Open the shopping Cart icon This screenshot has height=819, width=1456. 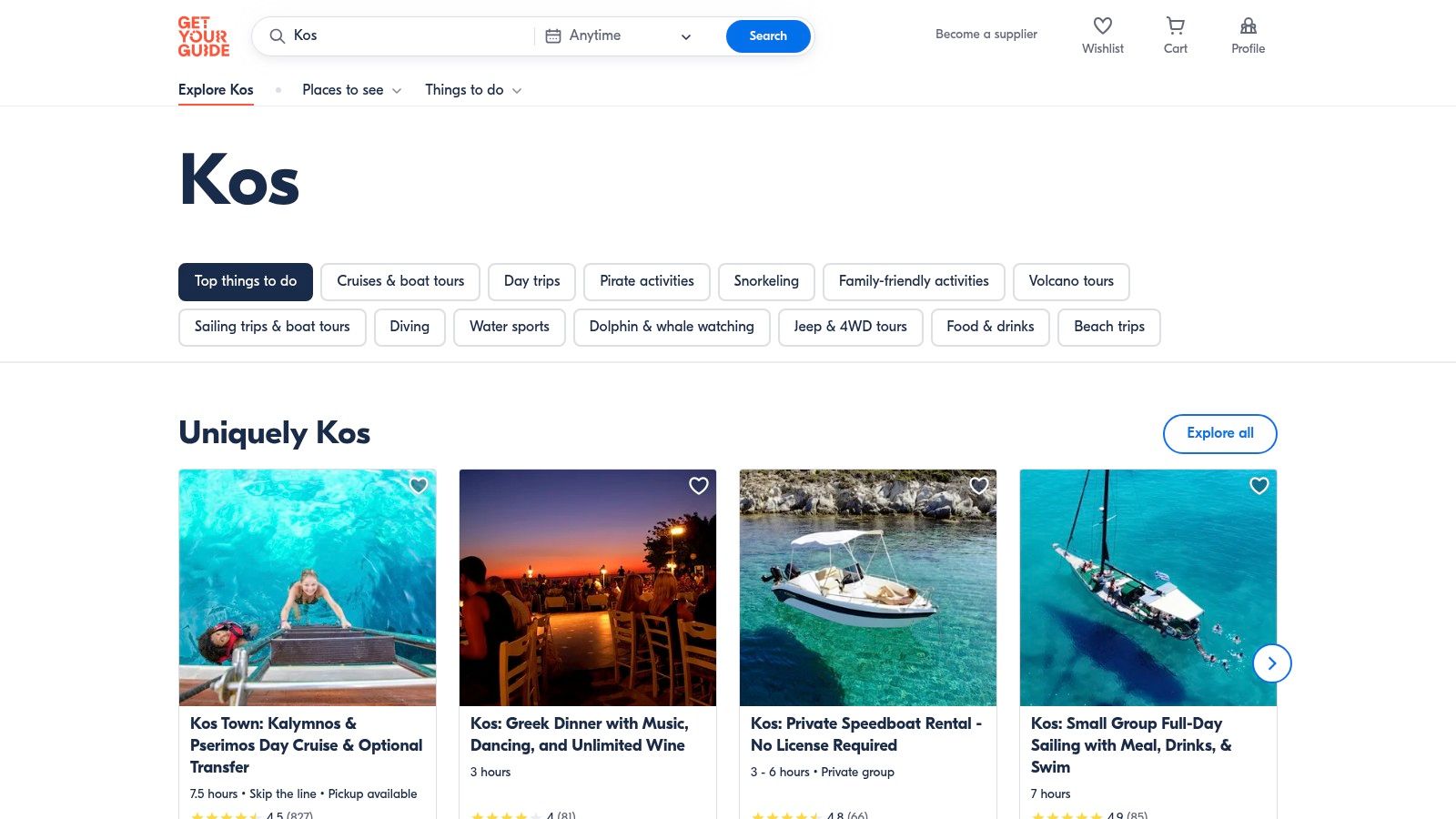pyautogui.click(x=1175, y=25)
